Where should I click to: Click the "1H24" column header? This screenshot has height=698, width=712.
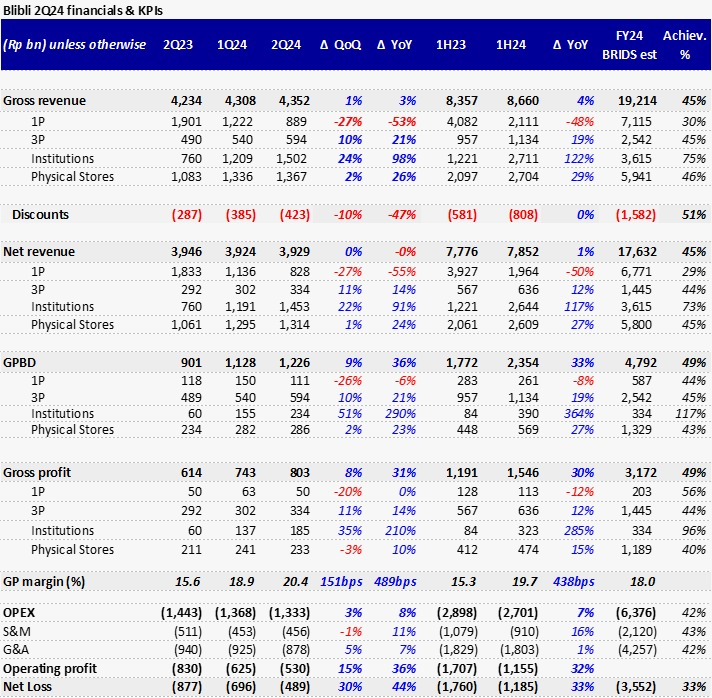point(511,45)
